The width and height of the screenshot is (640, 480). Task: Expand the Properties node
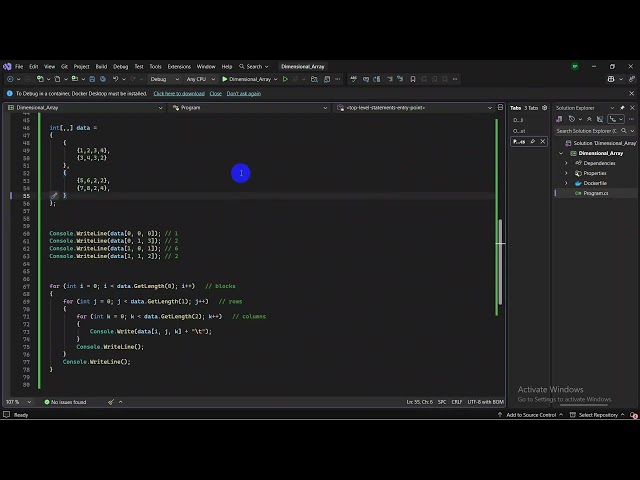click(566, 173)
